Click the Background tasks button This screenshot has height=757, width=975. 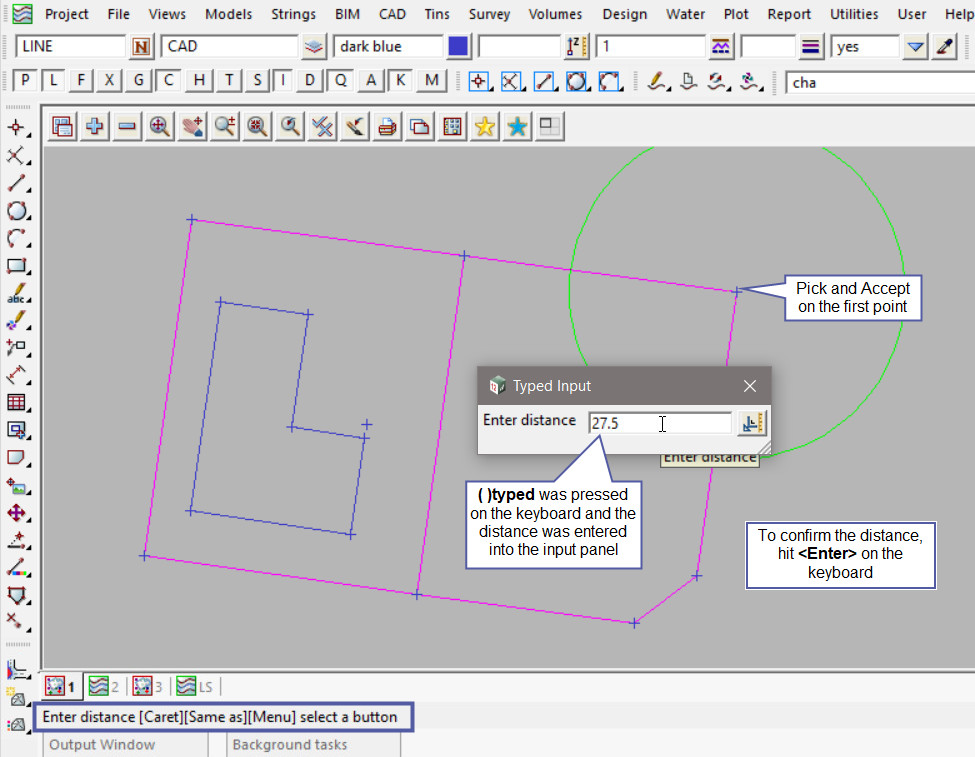tap(289, 744)
